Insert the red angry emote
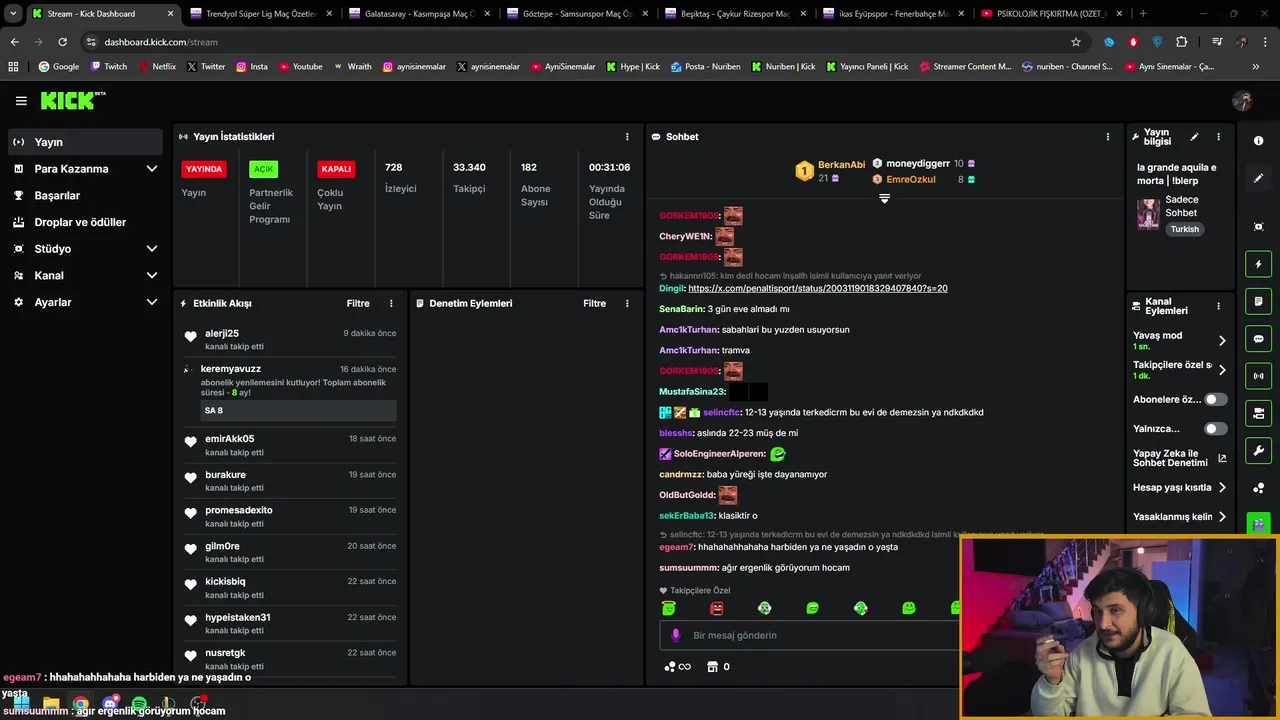Screen dimensions: 1280x720 click(716, 608)
